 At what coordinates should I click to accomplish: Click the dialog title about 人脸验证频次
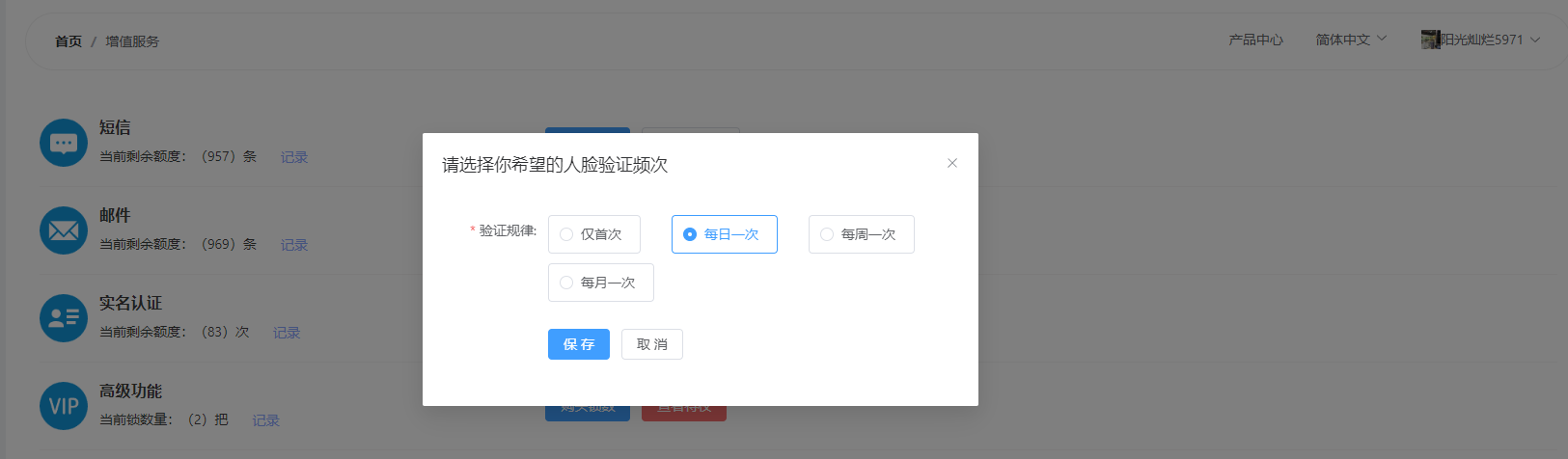(x=555, y=165)
